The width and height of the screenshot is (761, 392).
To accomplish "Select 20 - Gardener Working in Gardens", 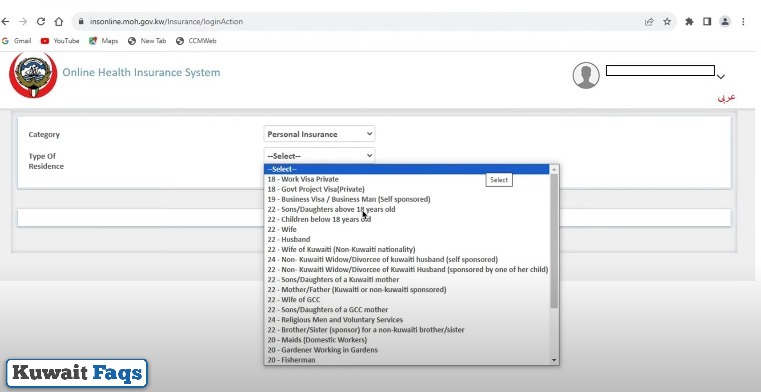I will (407, 350).
